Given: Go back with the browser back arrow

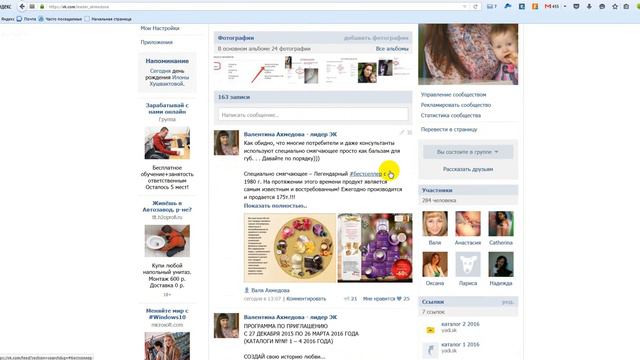Looking at the screenshot, I should click(22, 7).
